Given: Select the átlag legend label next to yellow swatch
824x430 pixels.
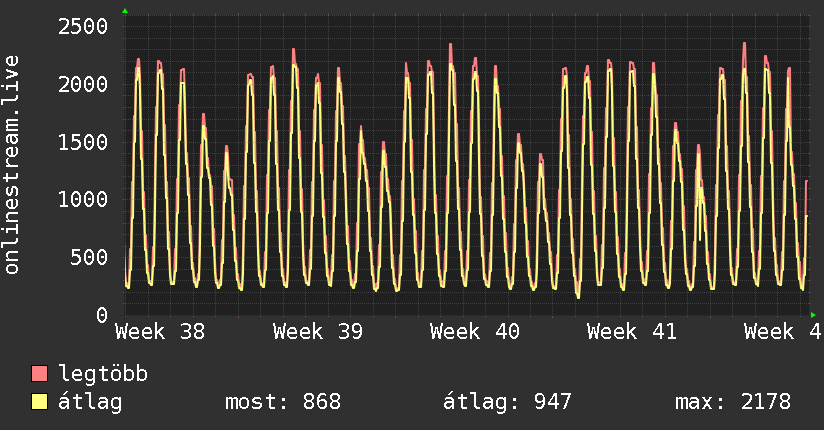Looking at the screenshot, I should [x=90, y=402].
